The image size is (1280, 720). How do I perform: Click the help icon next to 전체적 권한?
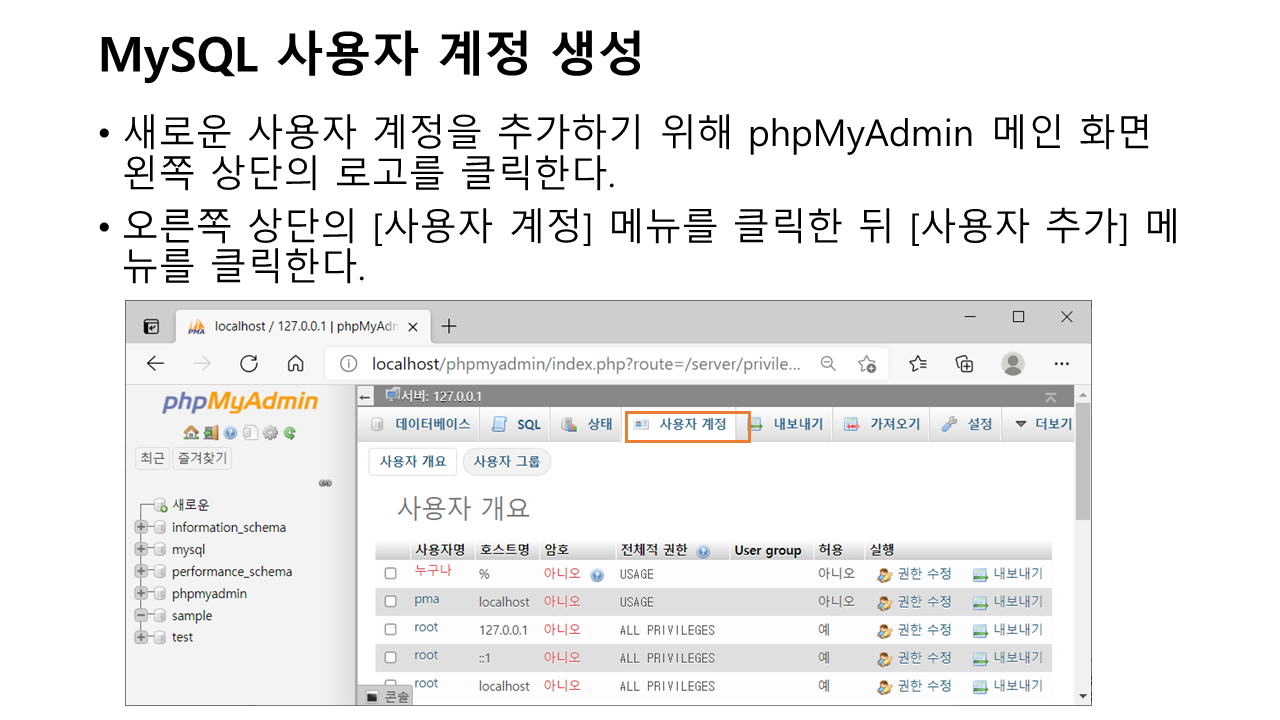click(704, 551)
